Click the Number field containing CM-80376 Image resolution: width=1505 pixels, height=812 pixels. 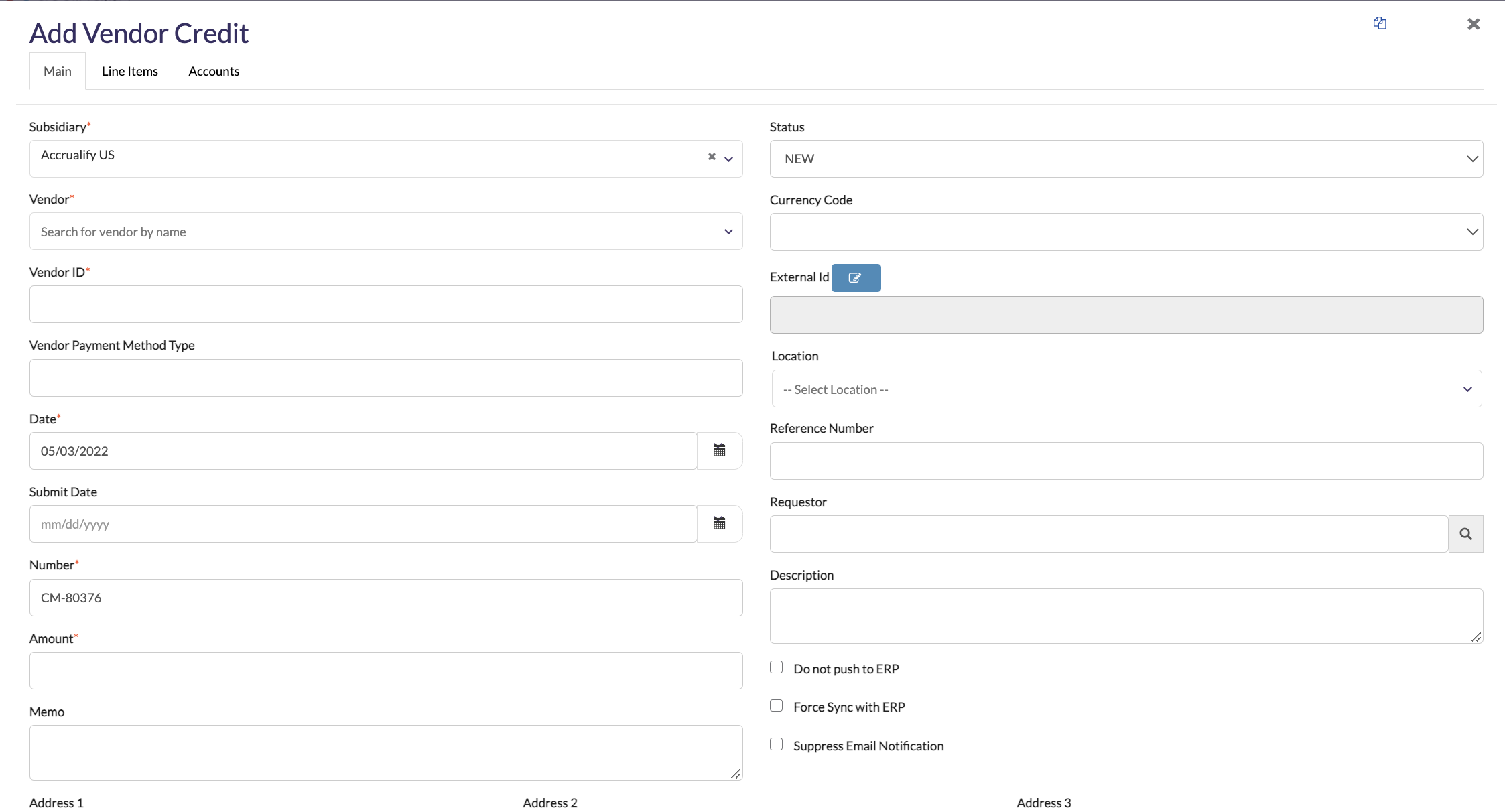click(x=385, y=598)
